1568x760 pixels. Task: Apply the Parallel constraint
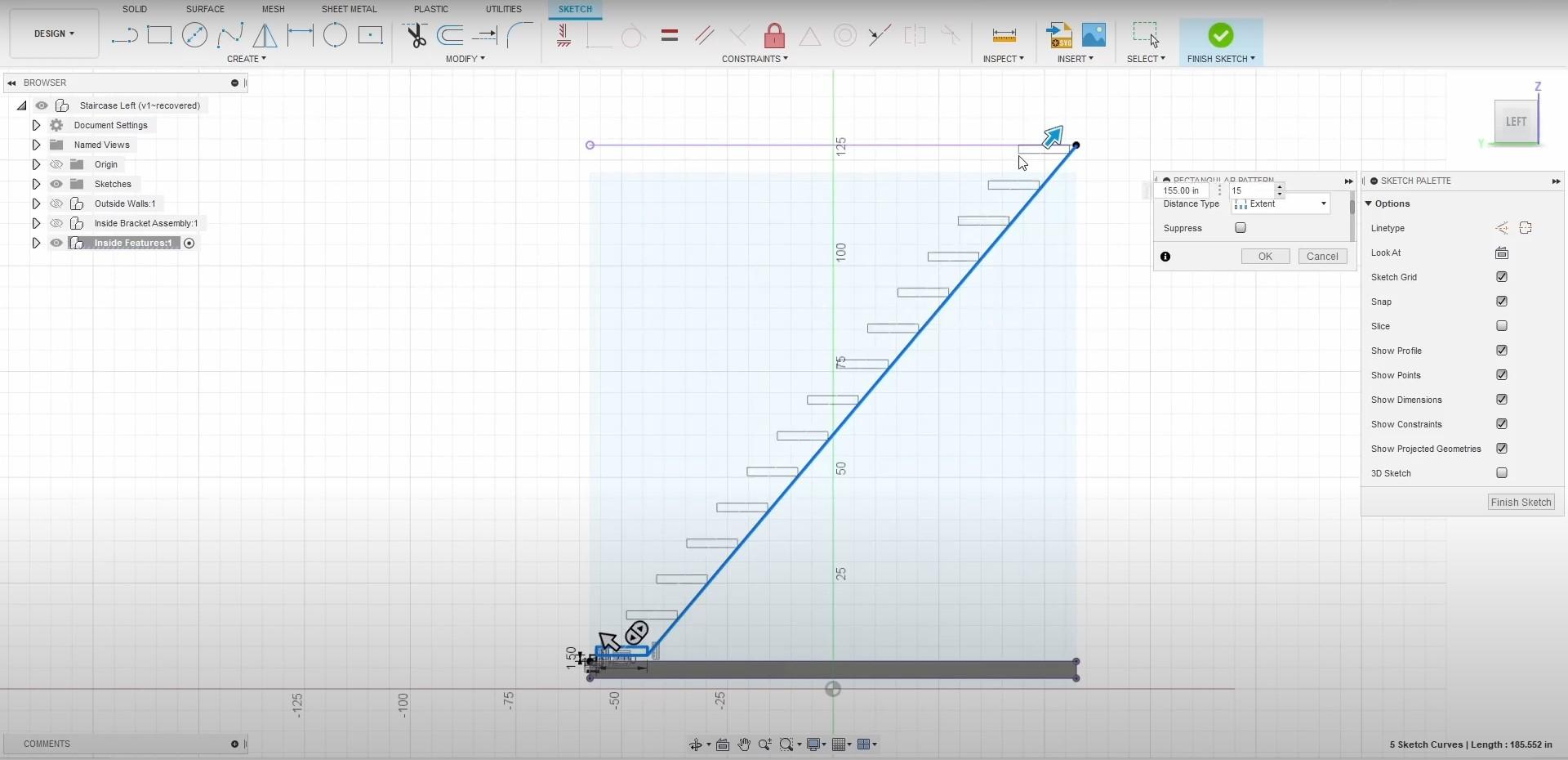pos(705,35)
